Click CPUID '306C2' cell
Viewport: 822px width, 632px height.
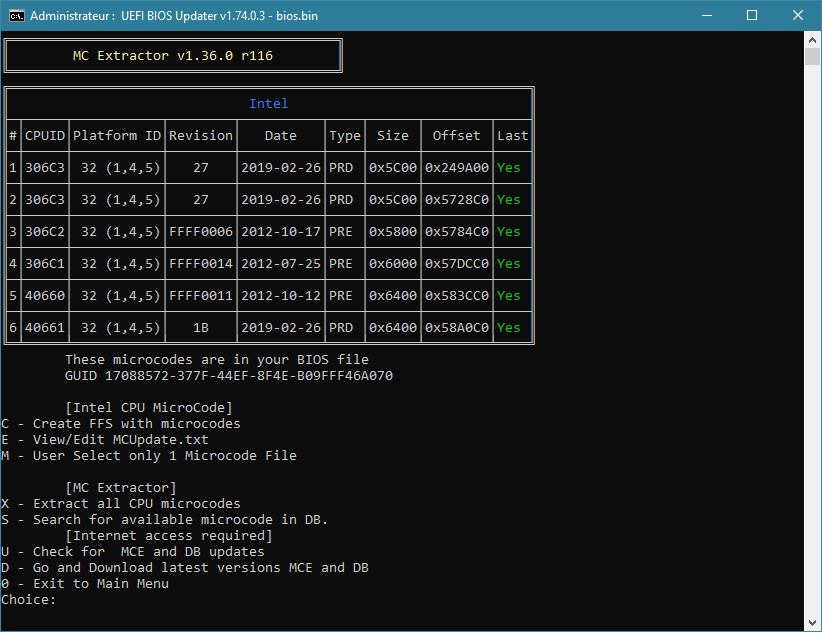click(45, 232)
